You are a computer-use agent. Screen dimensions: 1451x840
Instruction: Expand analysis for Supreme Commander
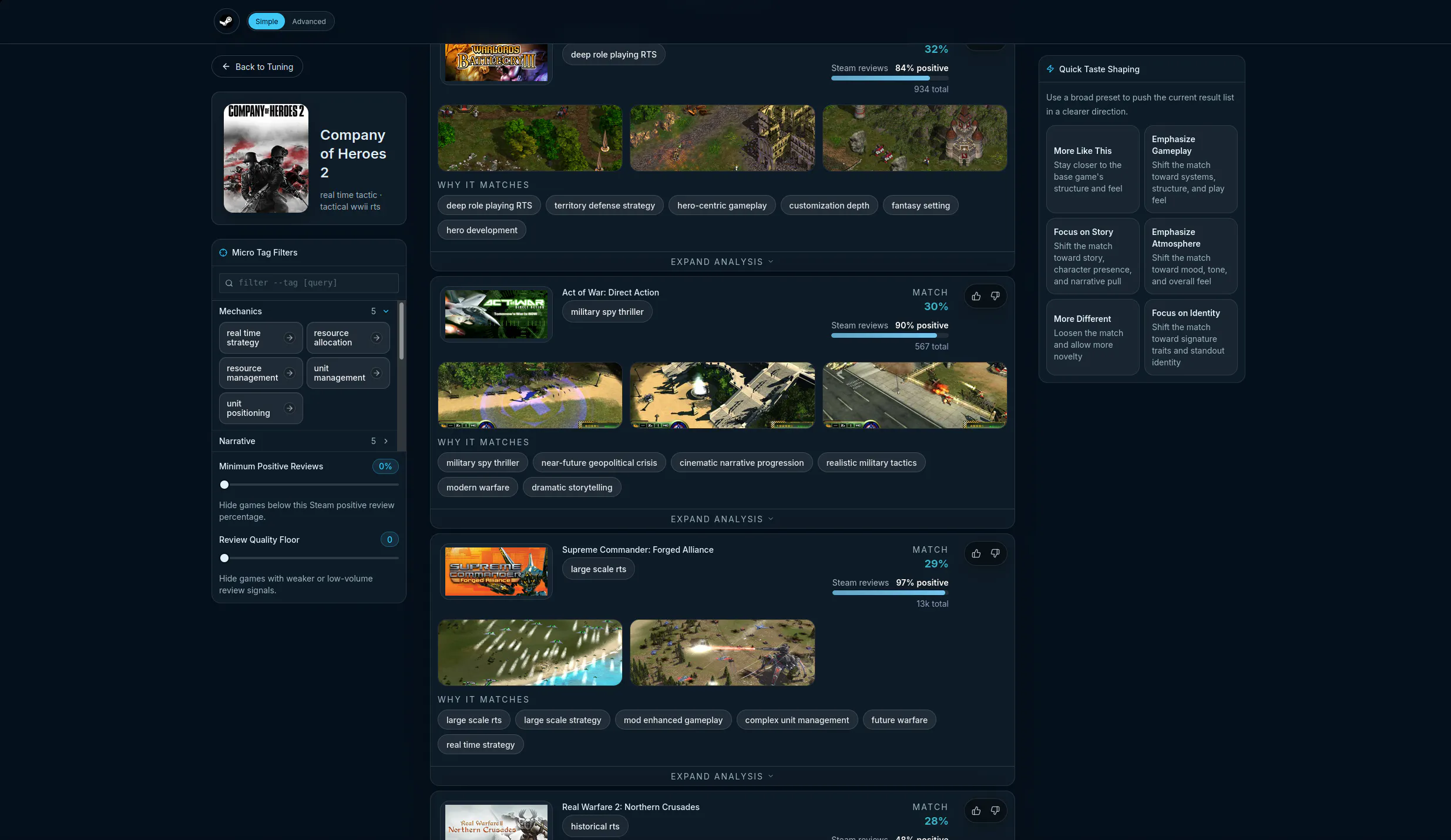tap(722, 777)
